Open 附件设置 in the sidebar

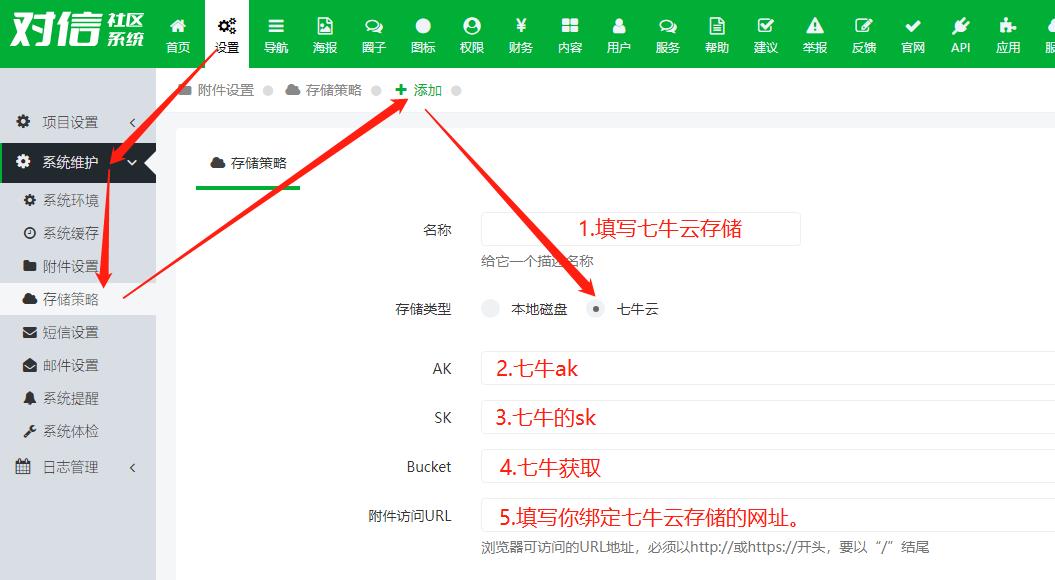(x=71, y=266)
